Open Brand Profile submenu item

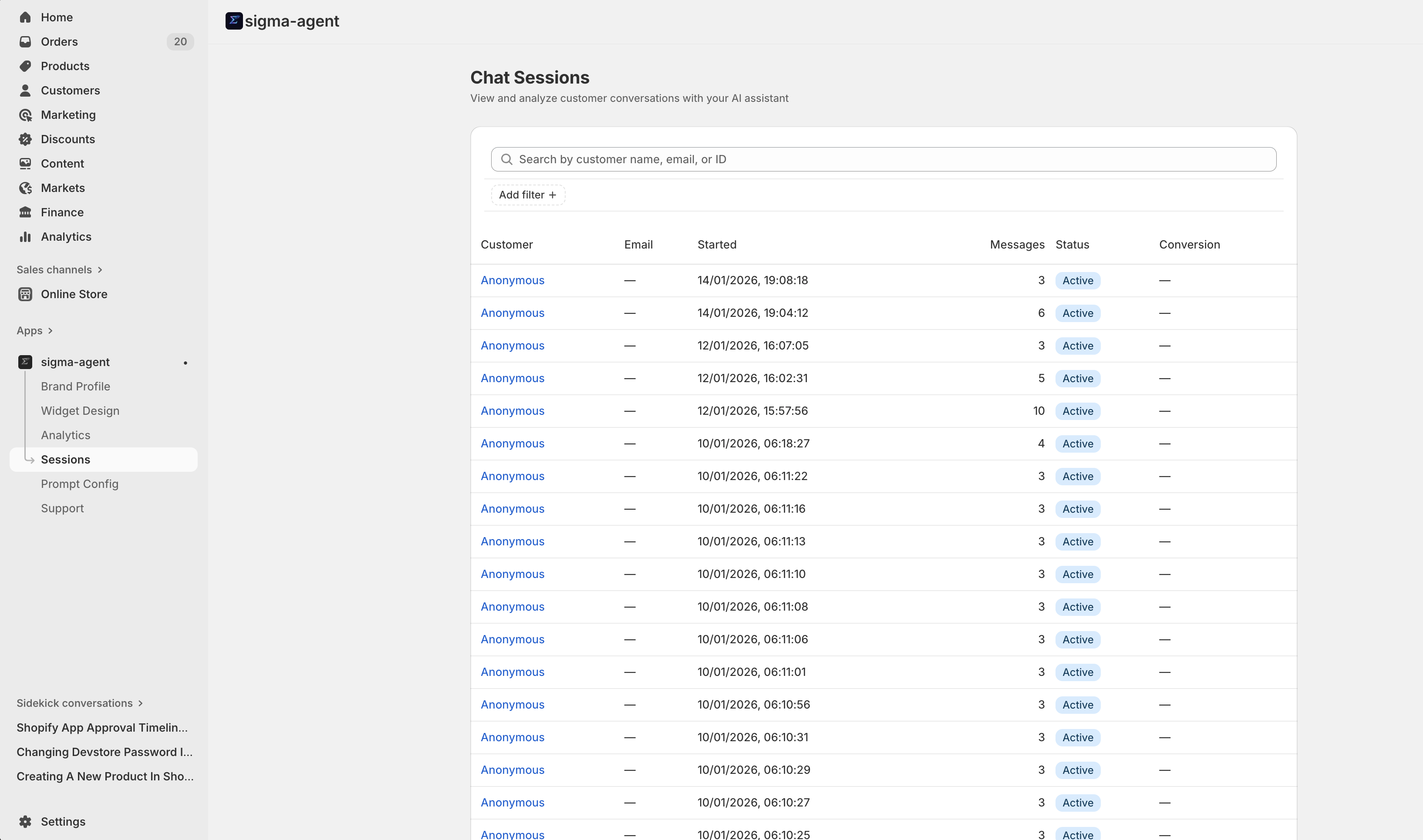[75, 386]
